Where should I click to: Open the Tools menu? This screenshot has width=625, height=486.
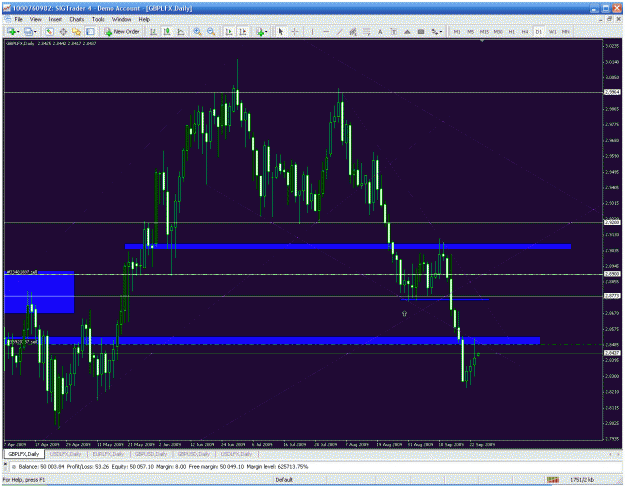98,19
